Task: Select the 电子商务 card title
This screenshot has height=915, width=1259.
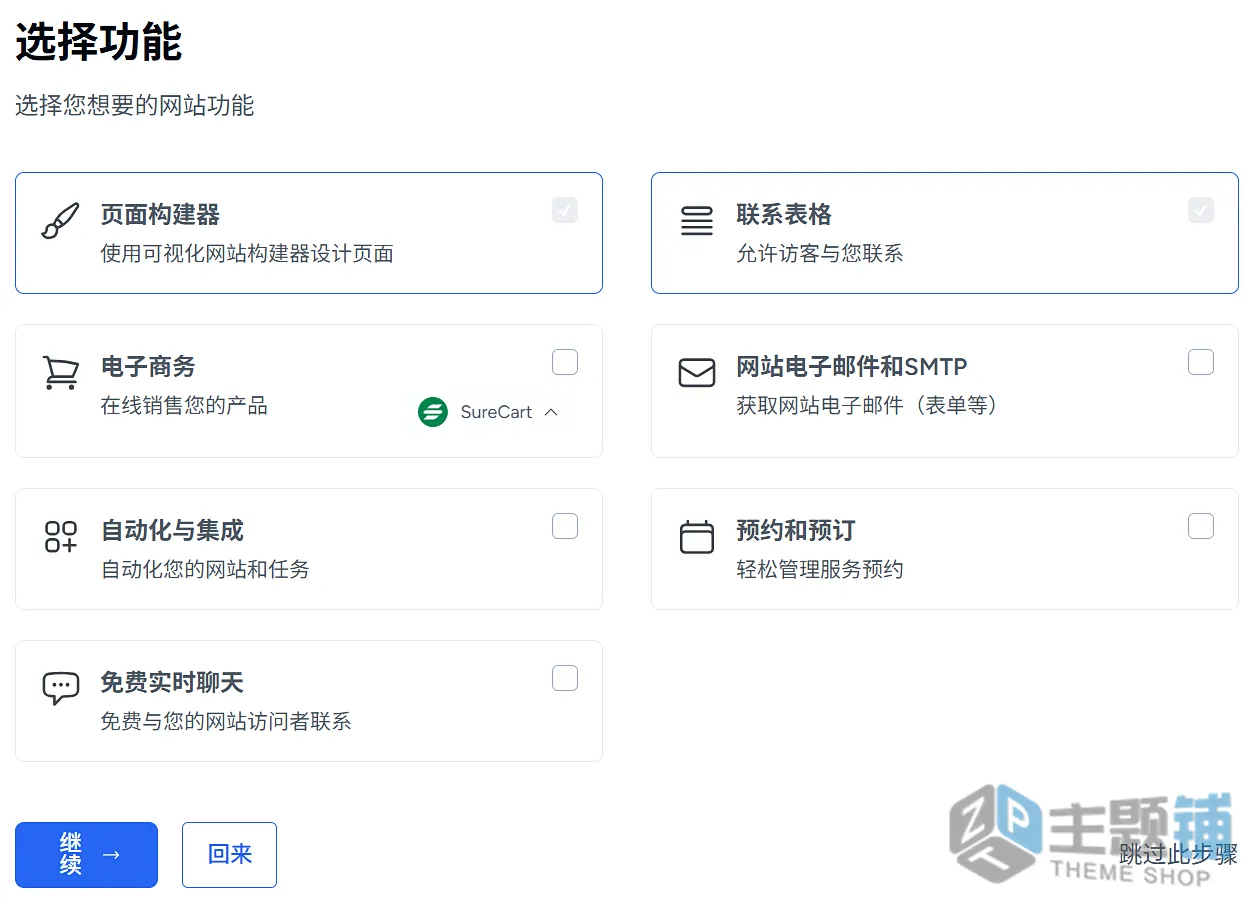Action: [148, 367]
